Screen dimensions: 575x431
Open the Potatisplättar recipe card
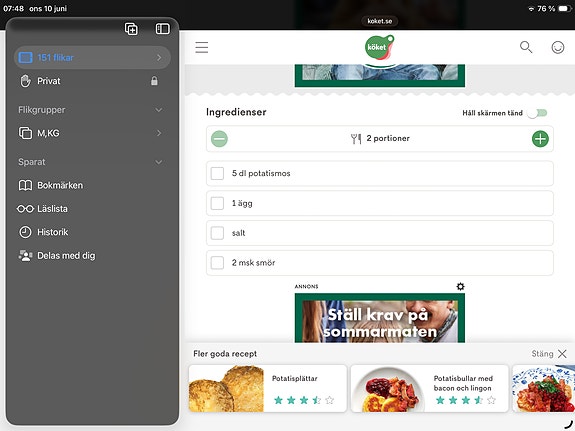click(x=268, y=388)
